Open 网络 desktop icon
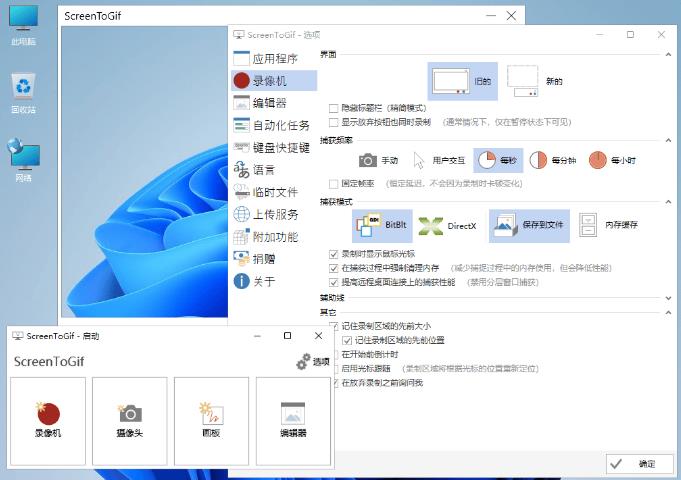The width and height of the screenshot is (681, 480). pyautogui.click(x=23, y=160)
